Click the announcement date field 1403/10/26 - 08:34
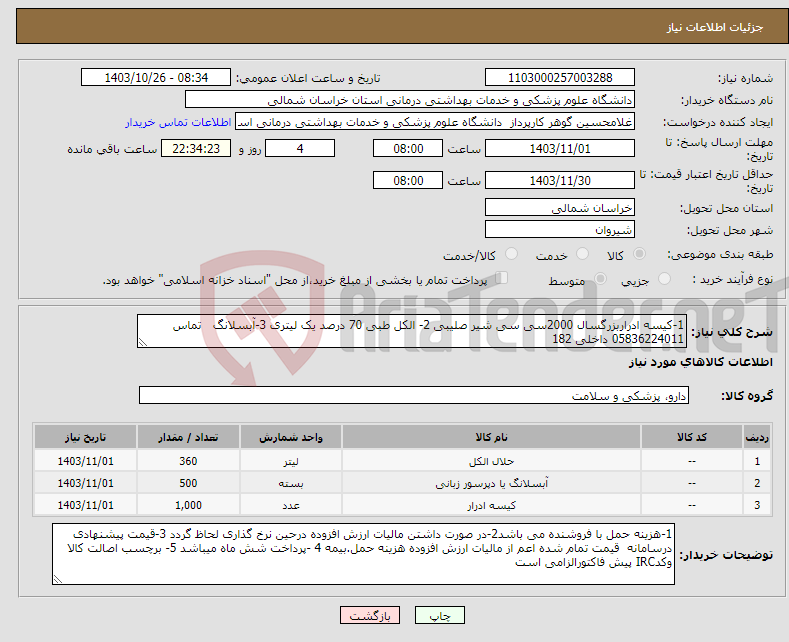 [156, 78]
